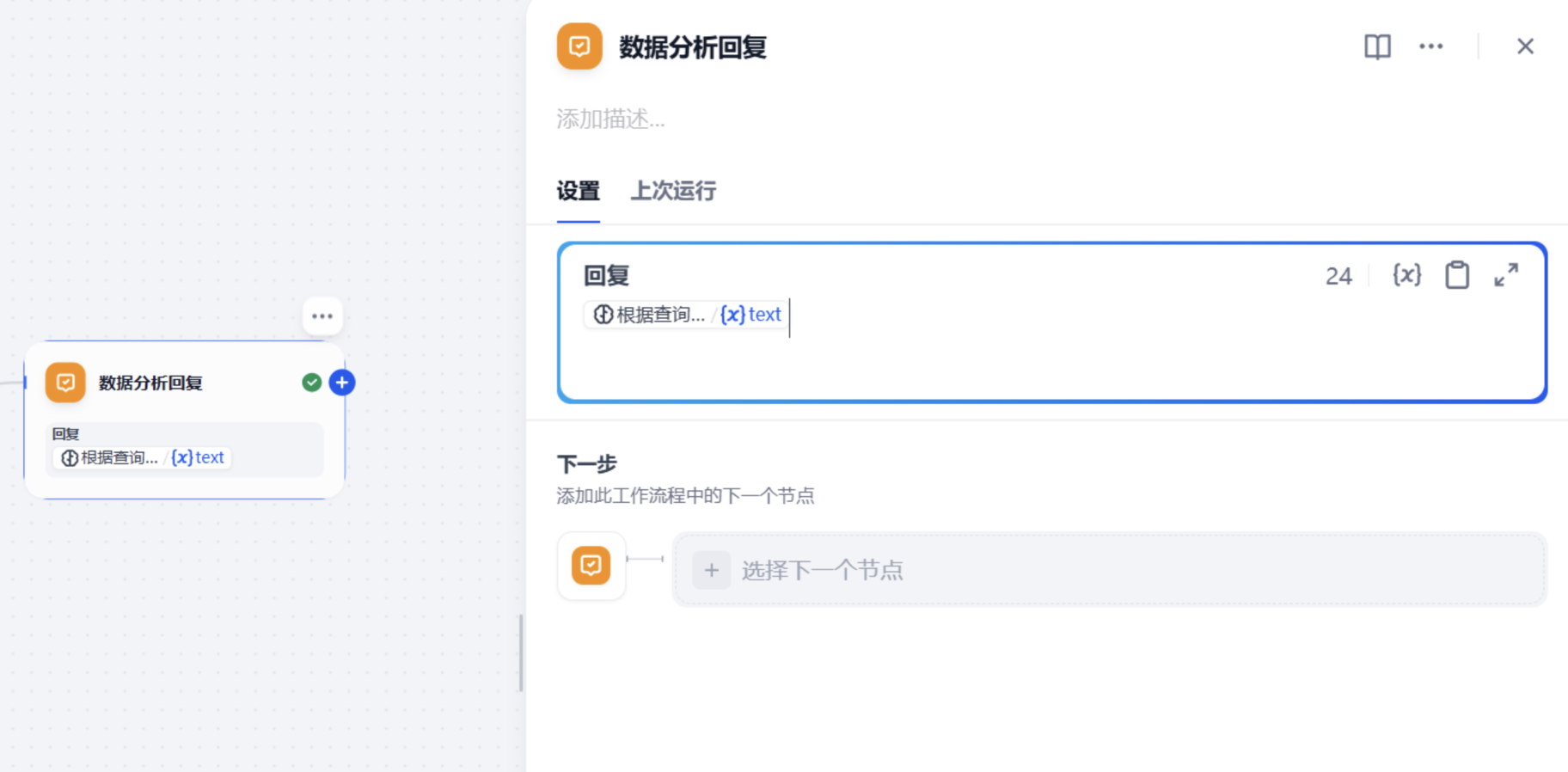The height and width of the screenshot is (772, 1568).
Task: Click the orange answer node icon in panel header
Action: click(579, 46)
